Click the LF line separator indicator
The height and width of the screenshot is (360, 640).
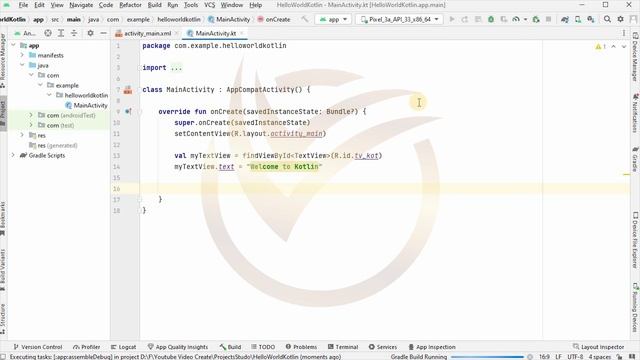click(558, 357)
